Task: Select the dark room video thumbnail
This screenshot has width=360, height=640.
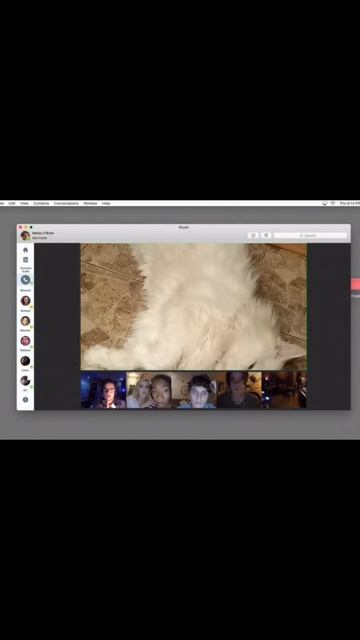Action: [284, 390]
